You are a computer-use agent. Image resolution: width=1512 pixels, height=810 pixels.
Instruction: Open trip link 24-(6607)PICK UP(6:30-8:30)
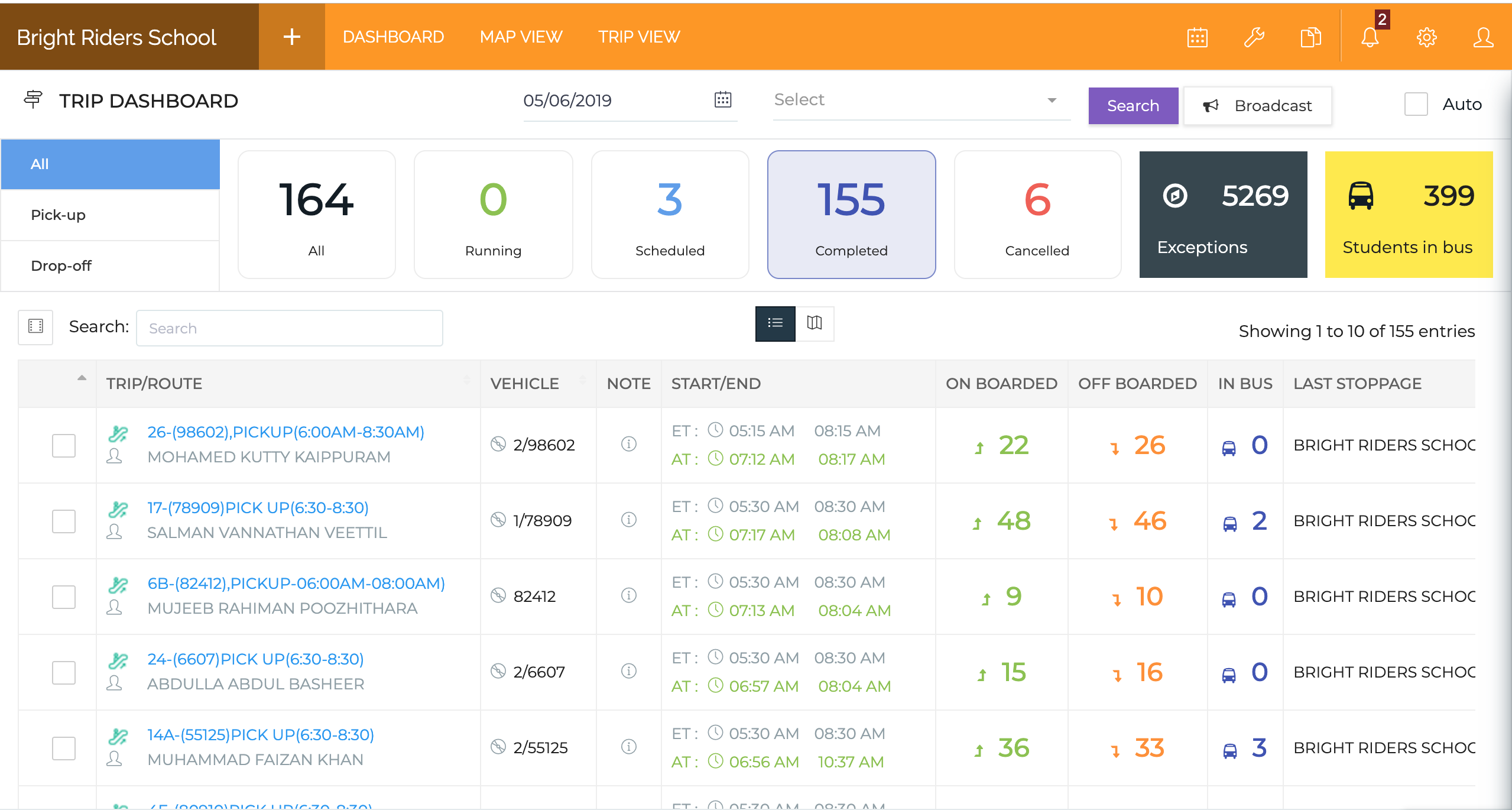255,659
